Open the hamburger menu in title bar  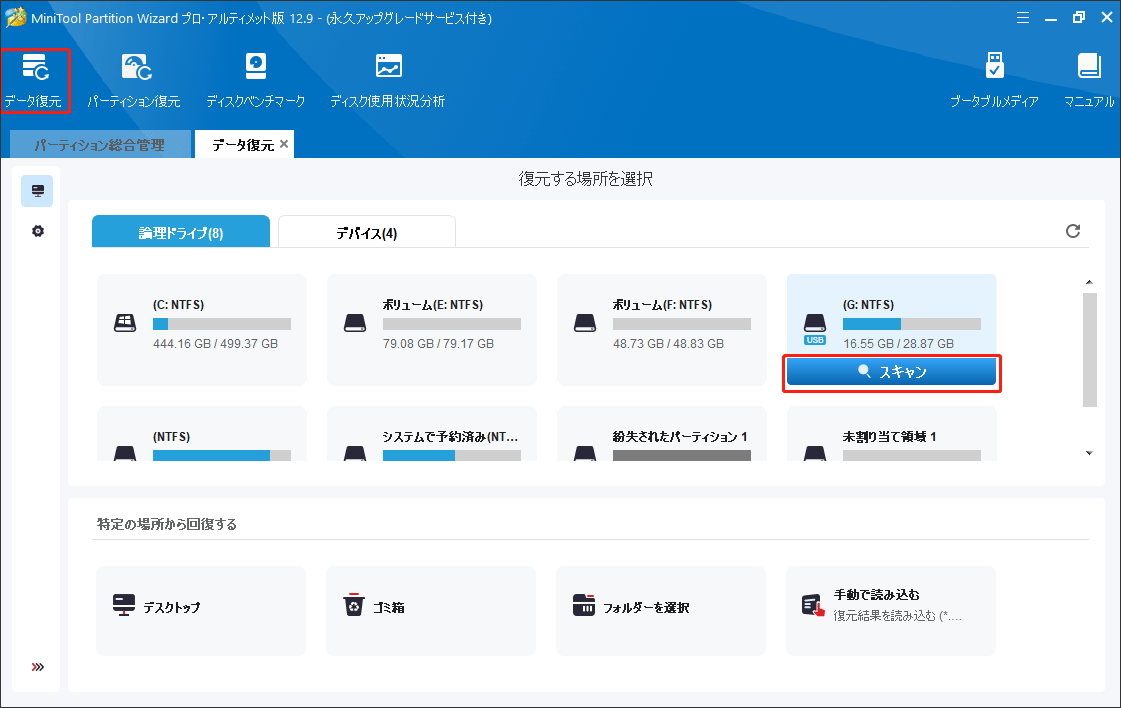pos(1023,18)
